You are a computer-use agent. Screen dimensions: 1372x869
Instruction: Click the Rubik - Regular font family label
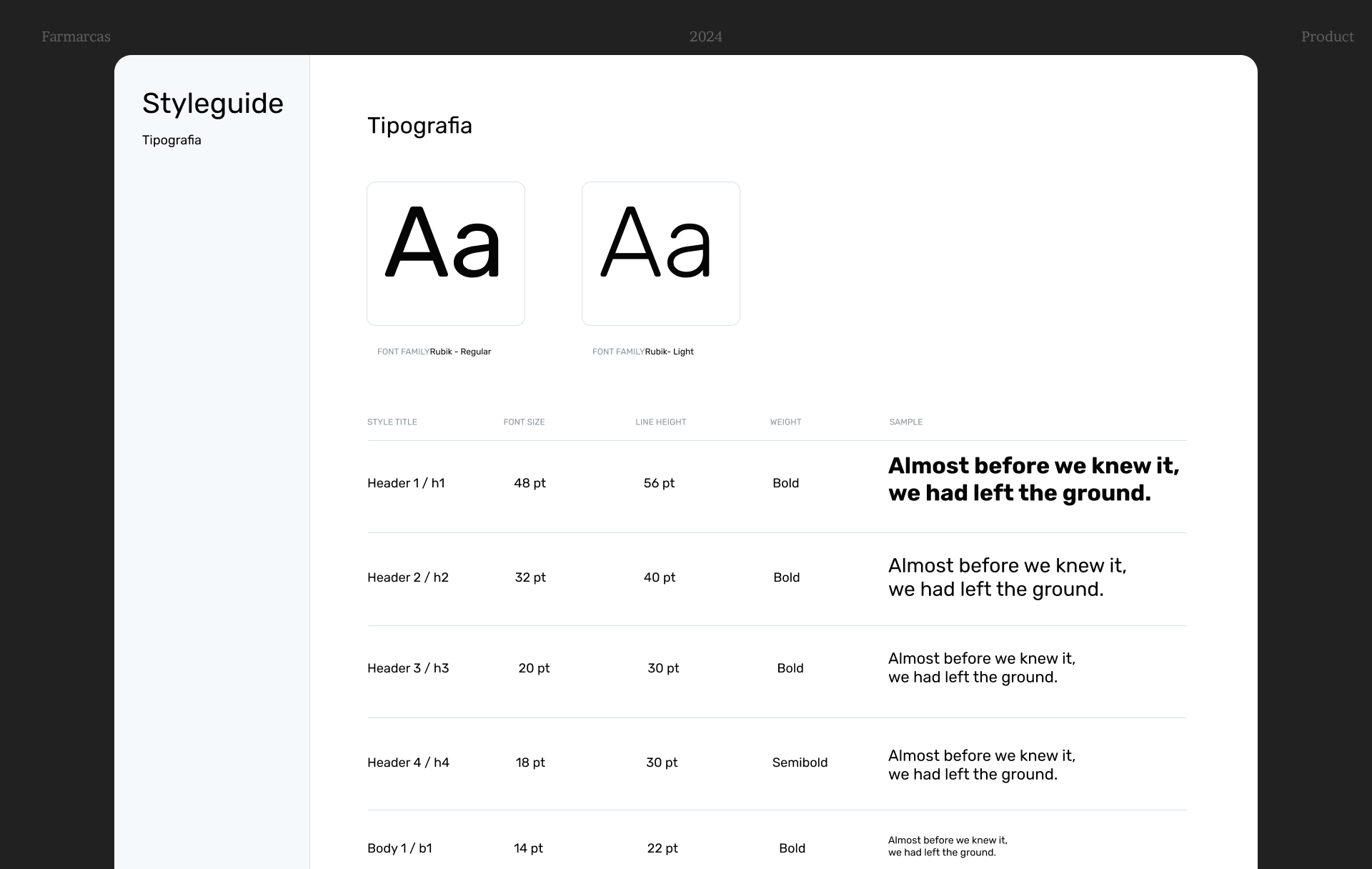tap(460, 352)
